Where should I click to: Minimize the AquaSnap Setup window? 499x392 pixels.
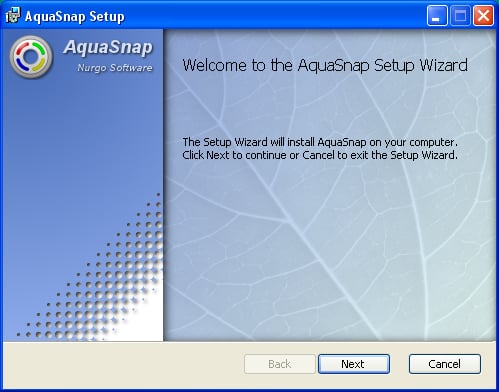(437, 15)
